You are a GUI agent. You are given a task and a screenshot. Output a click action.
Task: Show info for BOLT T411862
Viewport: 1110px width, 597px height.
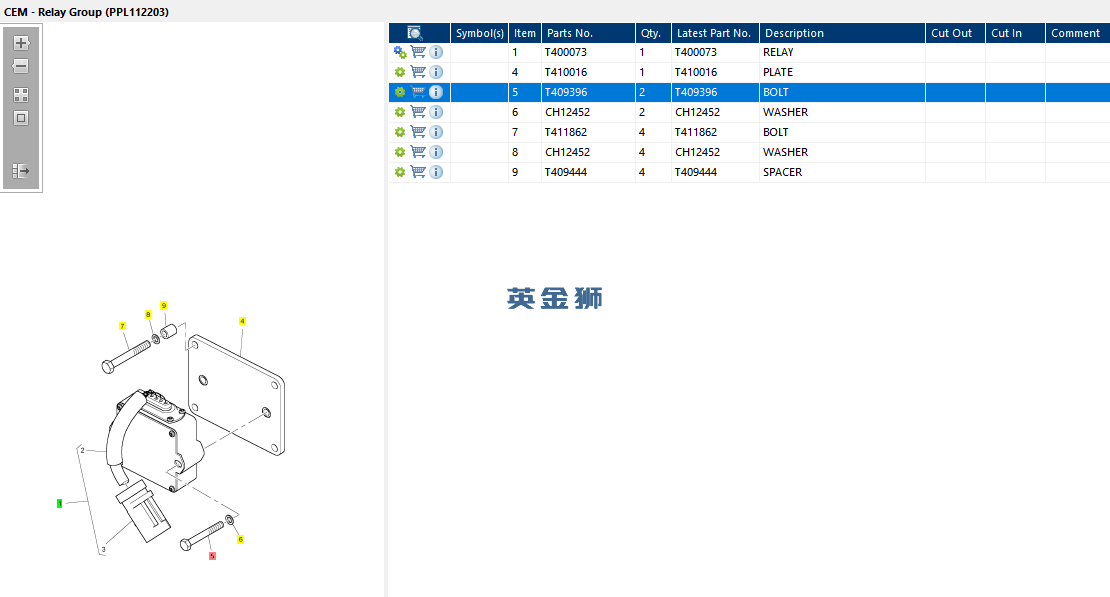436,132
